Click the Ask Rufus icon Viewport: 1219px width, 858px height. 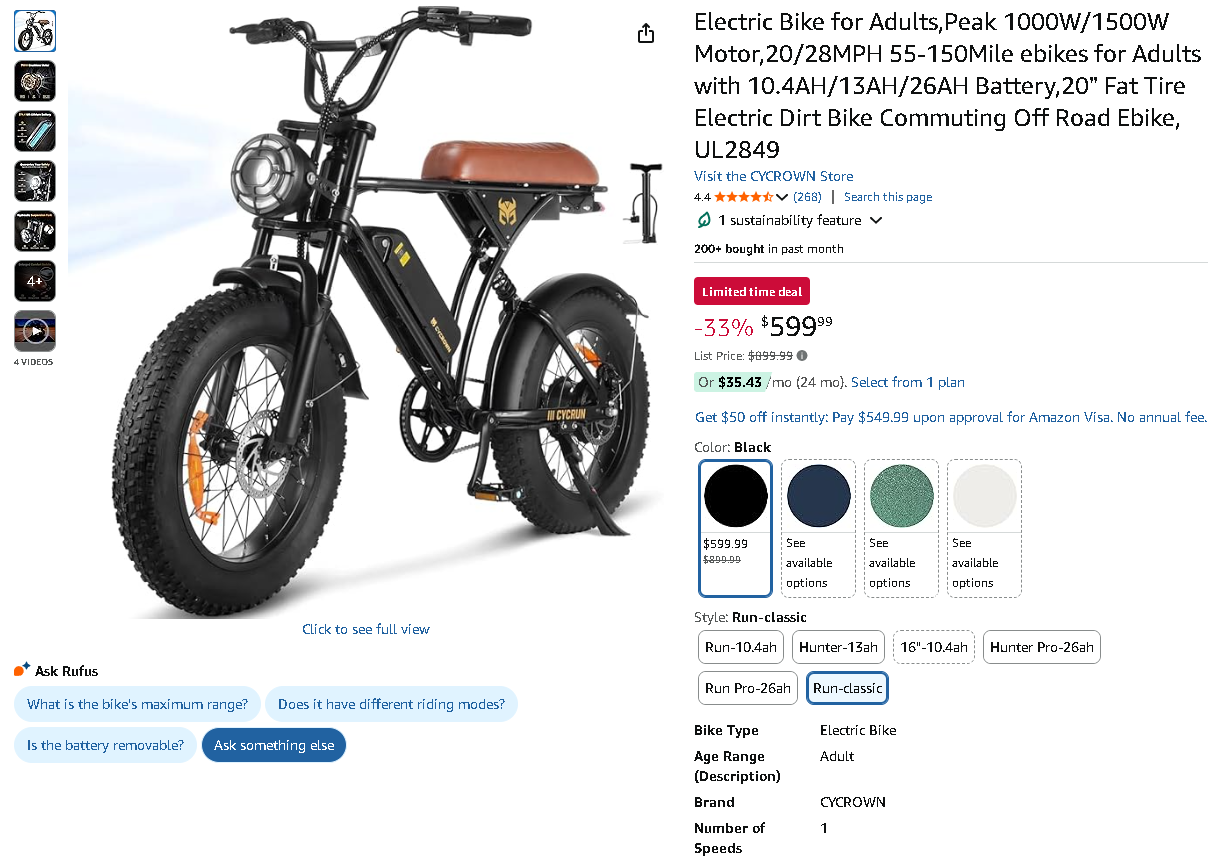(x=22, y=670)
